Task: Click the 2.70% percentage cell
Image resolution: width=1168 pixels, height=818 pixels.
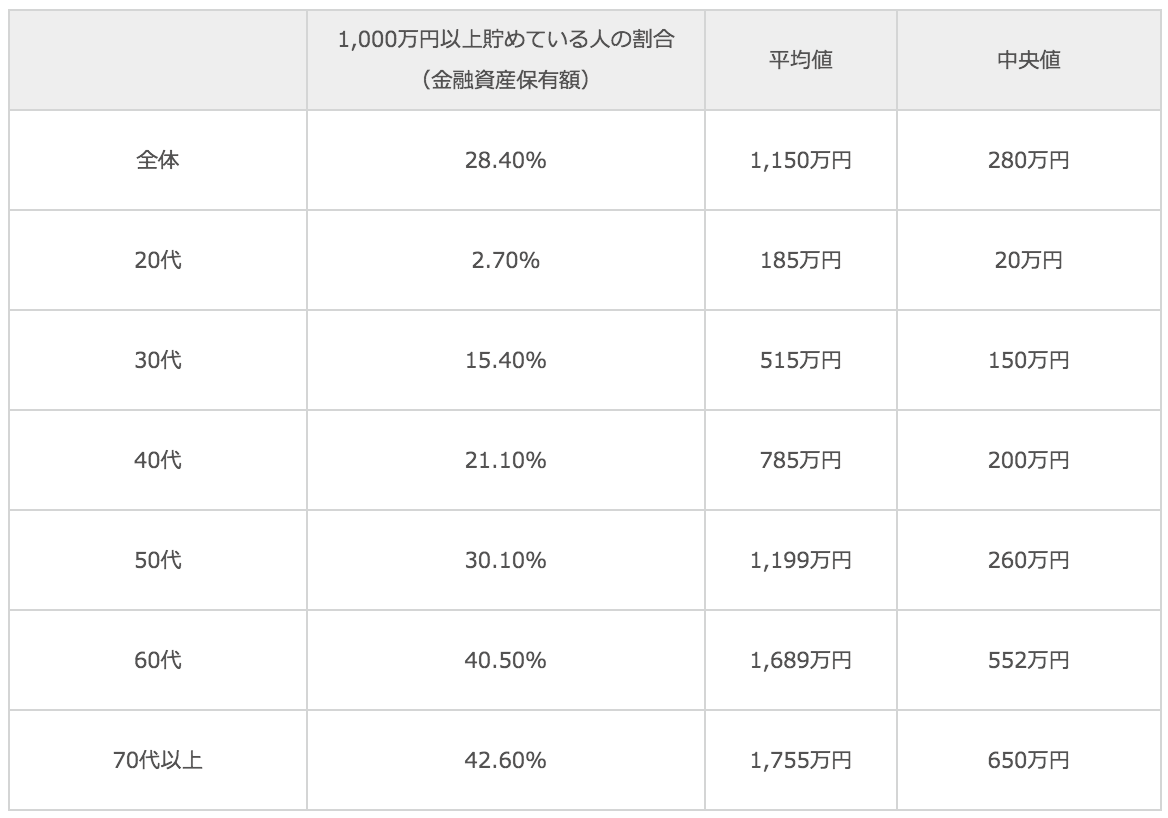Action: pyautogui.click(x=505, y=260)
